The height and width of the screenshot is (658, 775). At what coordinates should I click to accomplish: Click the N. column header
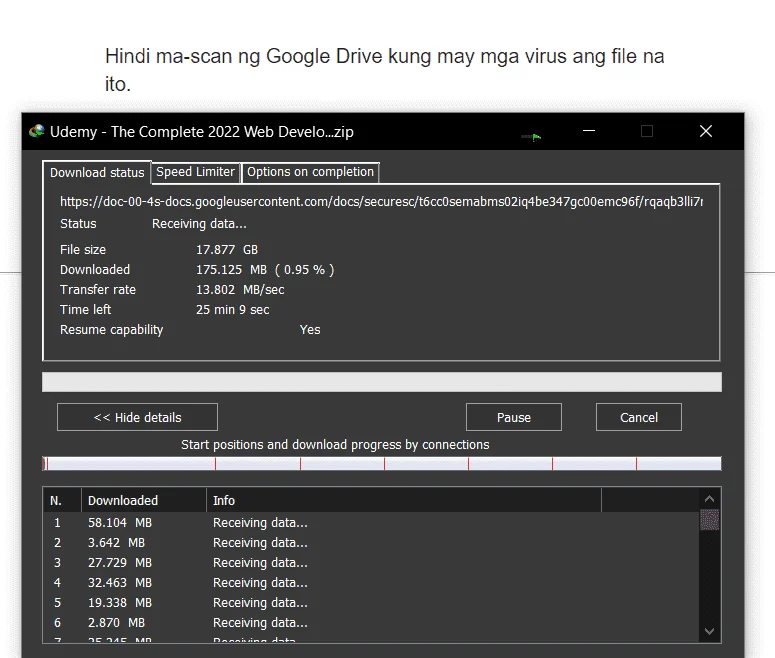[62, 500]
